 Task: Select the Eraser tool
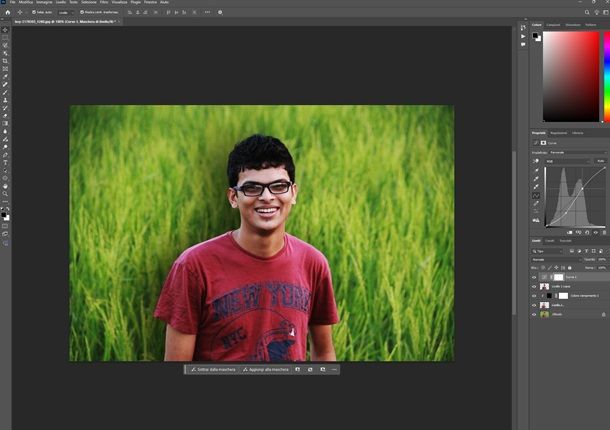tap(5, 116)
